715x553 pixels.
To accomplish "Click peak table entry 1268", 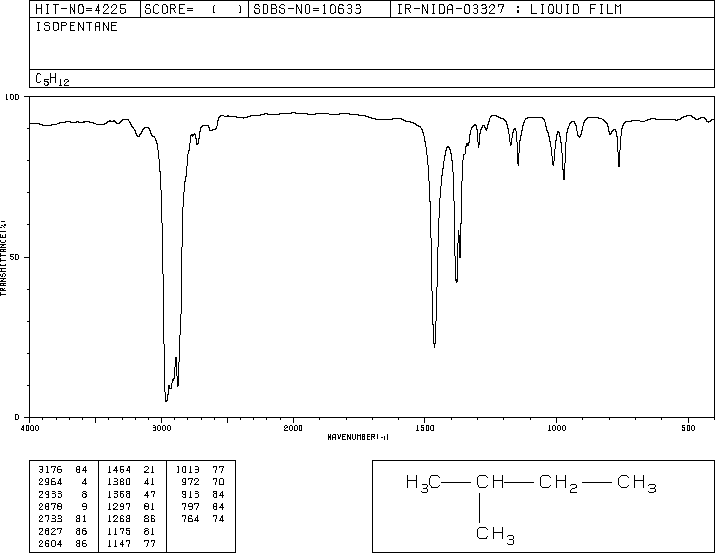I will point(119,519).
